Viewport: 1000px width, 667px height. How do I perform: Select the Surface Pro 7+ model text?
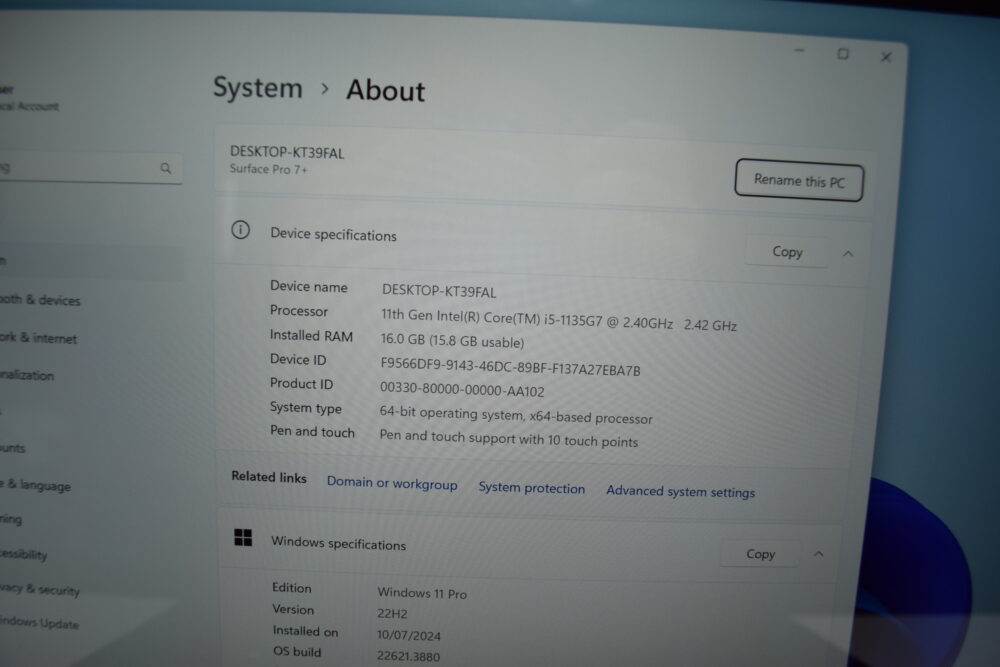268,169
